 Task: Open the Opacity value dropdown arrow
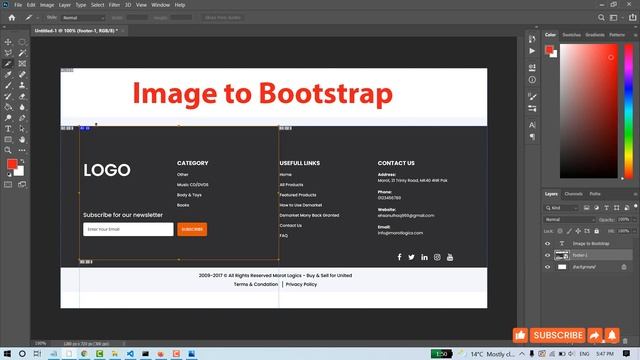pyautogui.click(x=634, y=220)
